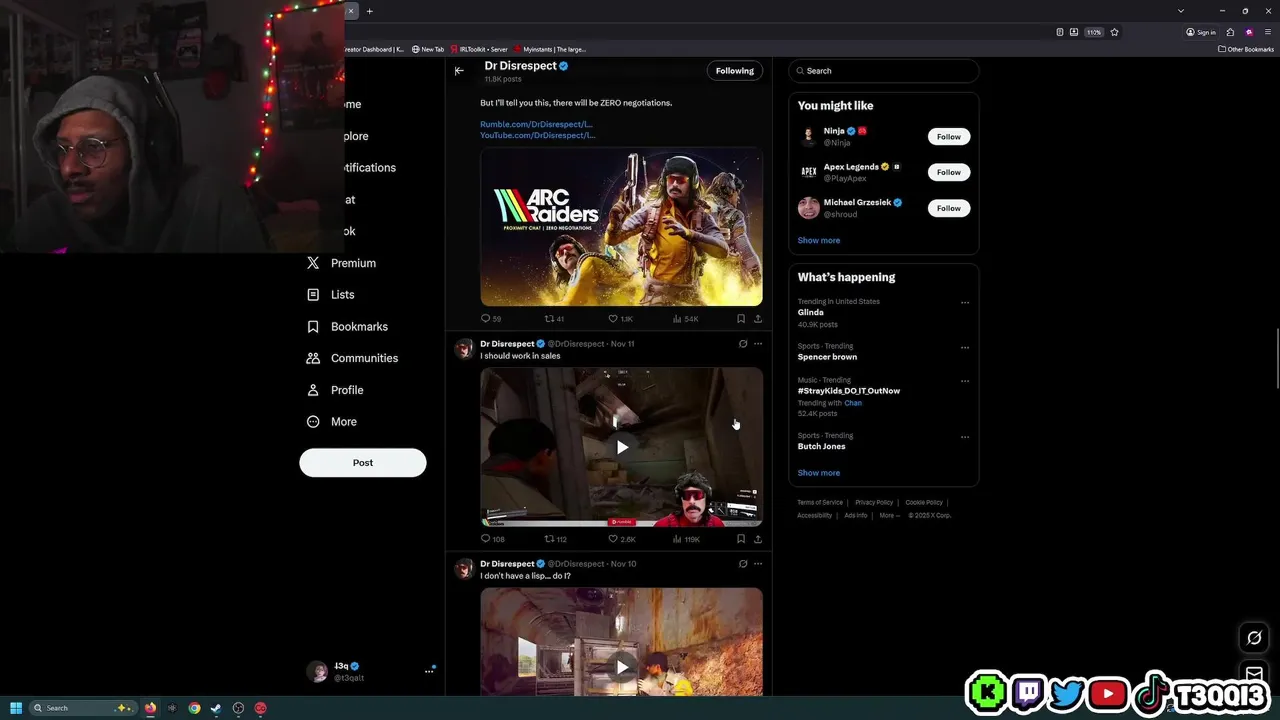Open Communities in the sidebar
The height and width of the screenshot is (720, 1280).
(351, 358)
